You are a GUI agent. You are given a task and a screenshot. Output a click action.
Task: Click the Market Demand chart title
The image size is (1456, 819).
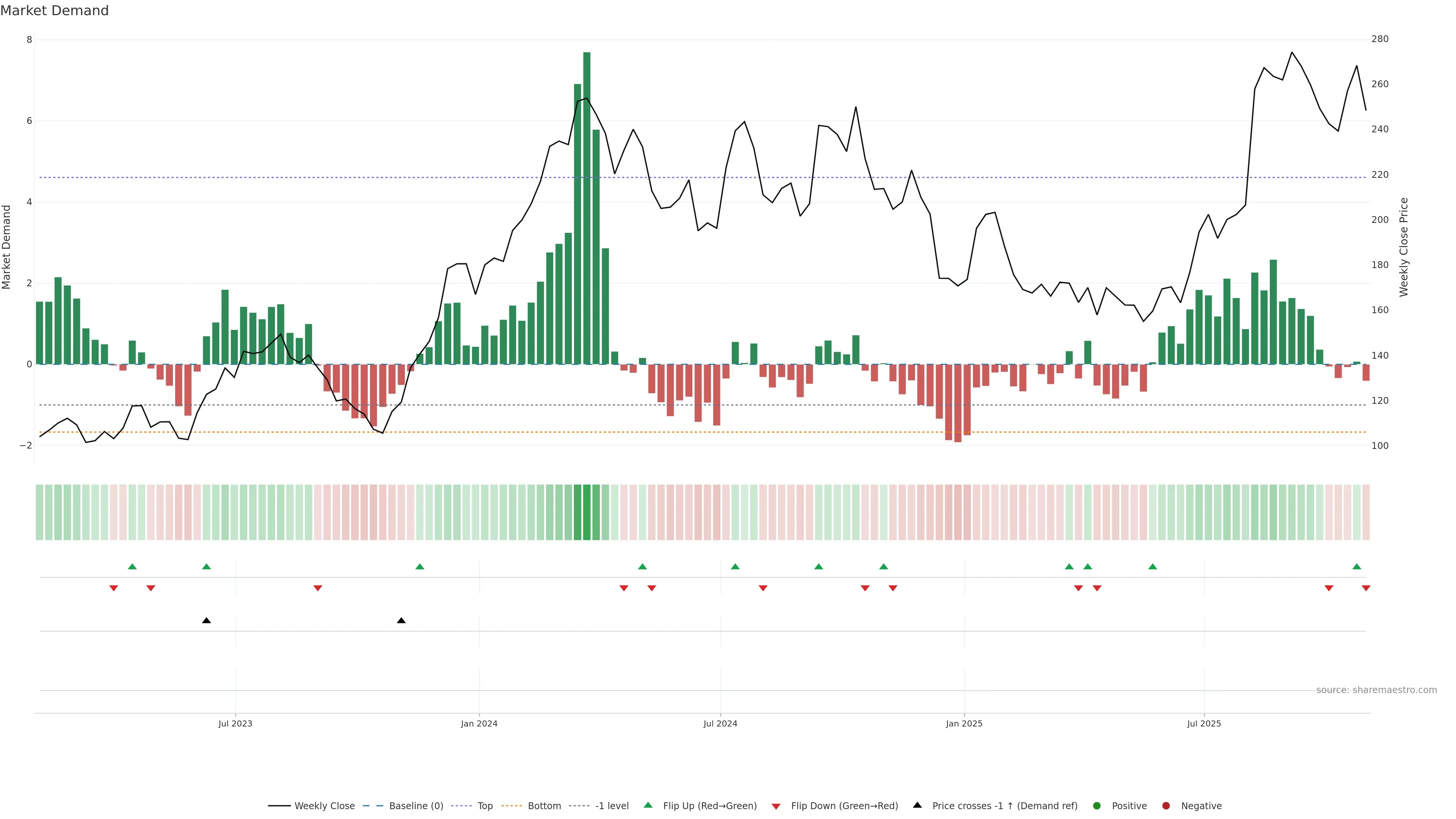pos(54,11)
